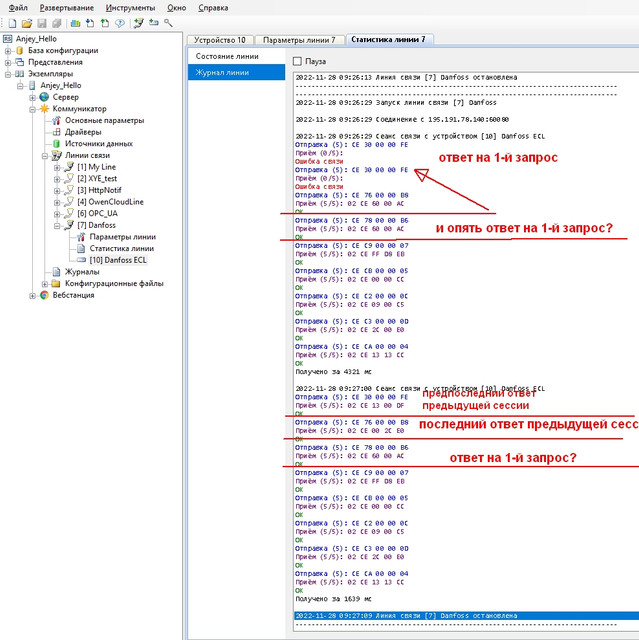
Task: Click log line 'Получено за 1639 мс'
Action: [x=333, y=599]
